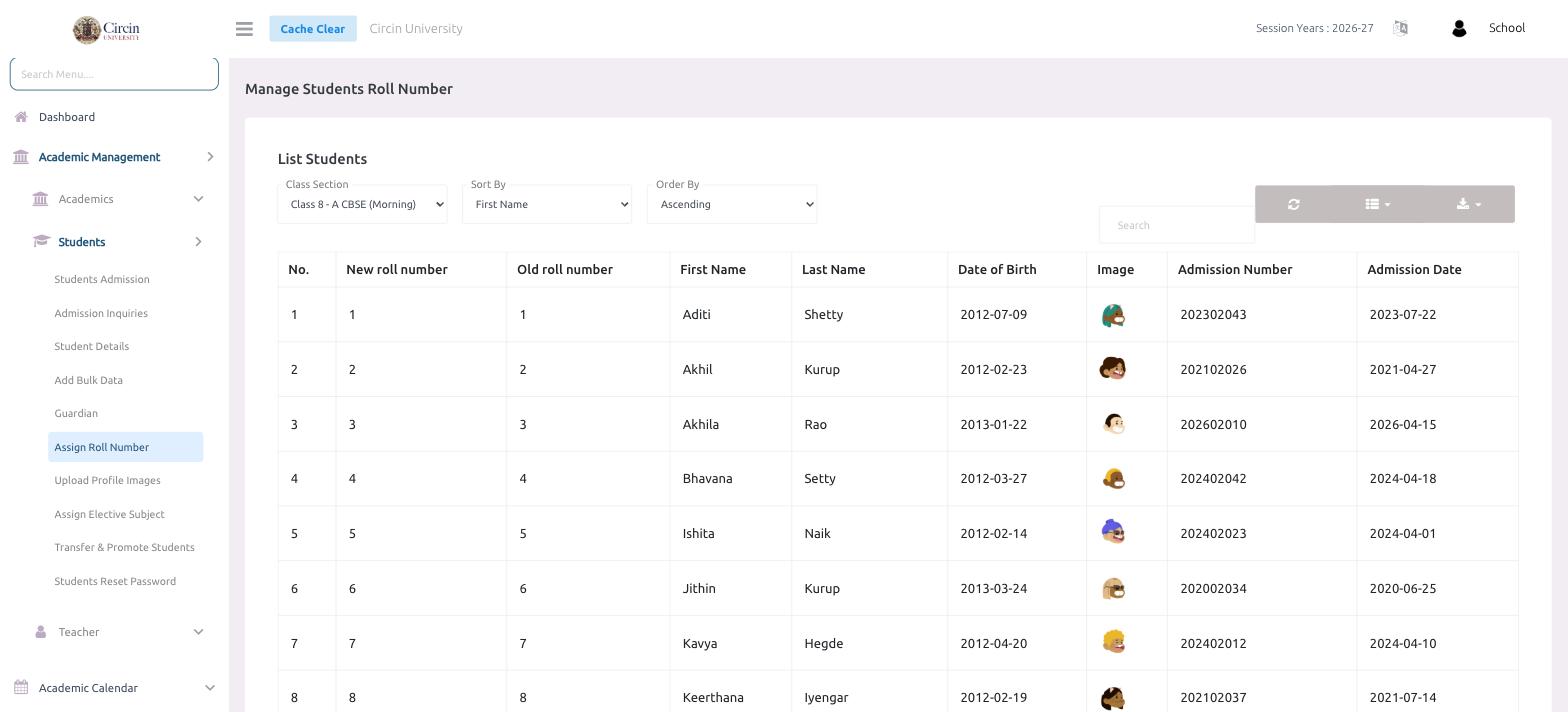Screen dimensions: 1568x712
Task: Open Student Details menu item
Action: 92,346
